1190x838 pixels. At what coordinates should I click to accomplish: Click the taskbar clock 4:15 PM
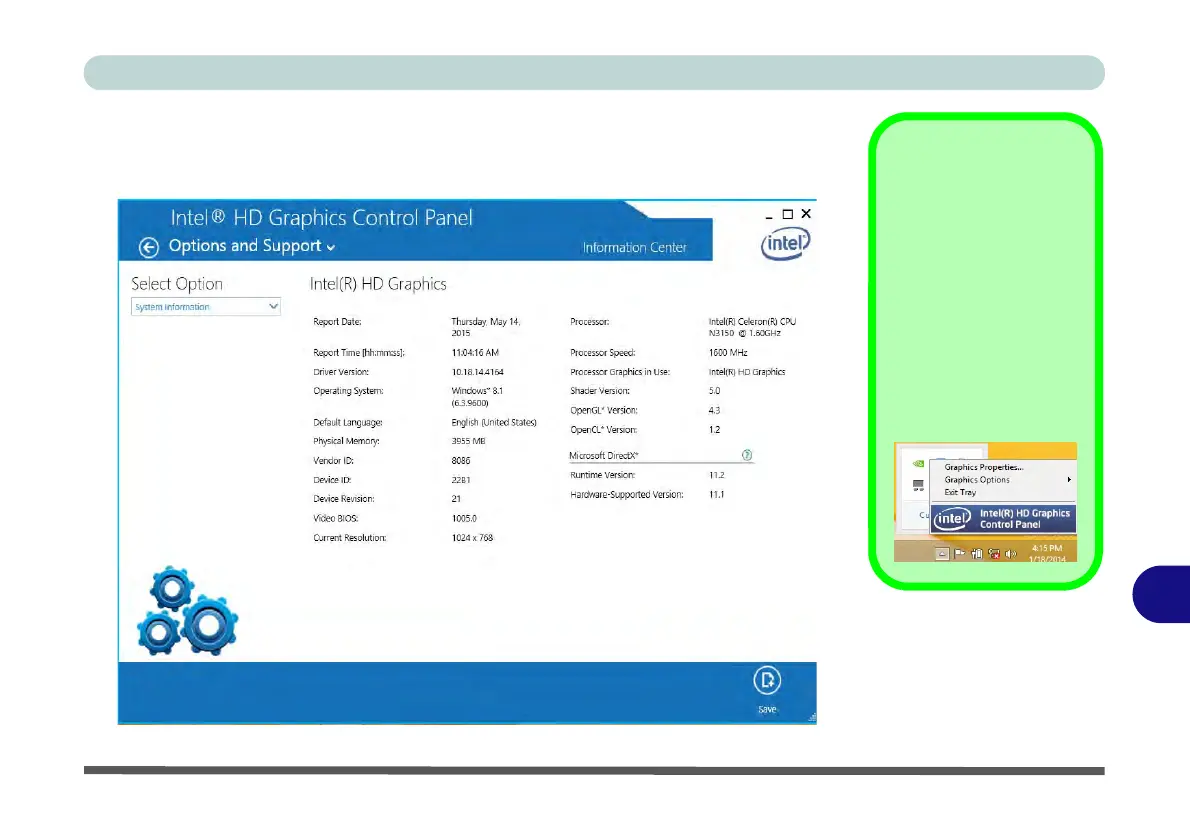coord(1047,548)
